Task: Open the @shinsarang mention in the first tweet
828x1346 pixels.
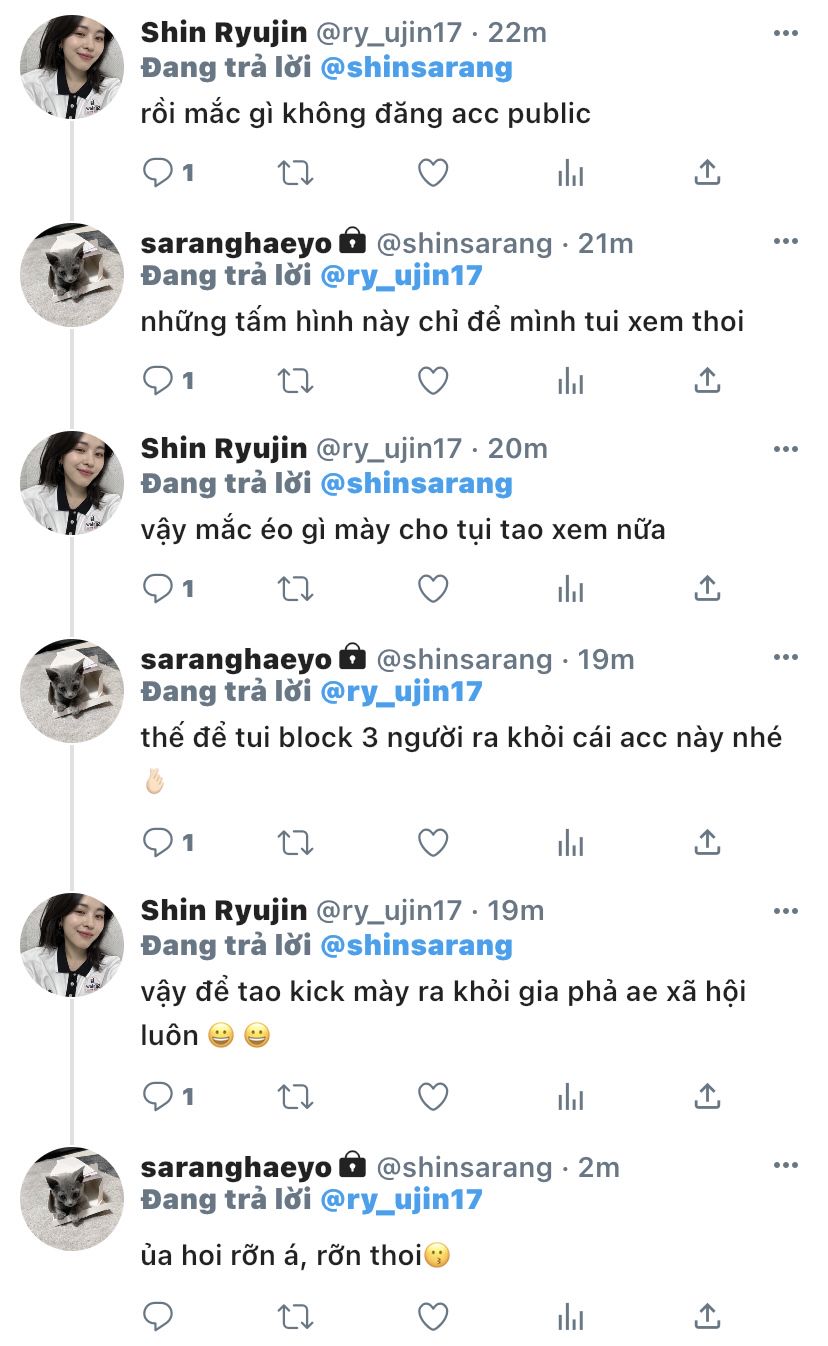Action: click(415, 68)
